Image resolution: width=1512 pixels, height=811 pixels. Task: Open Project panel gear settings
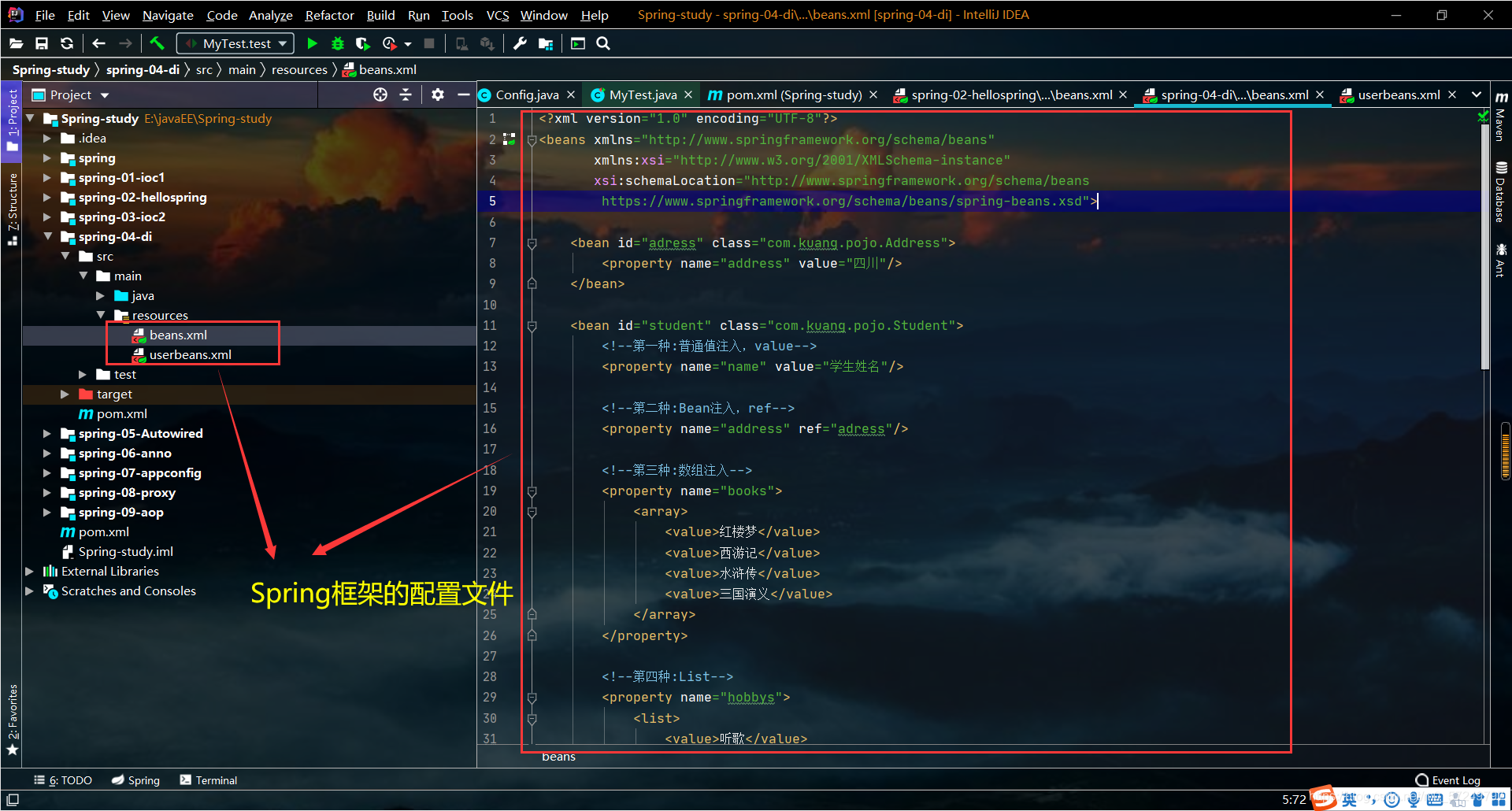438,94
